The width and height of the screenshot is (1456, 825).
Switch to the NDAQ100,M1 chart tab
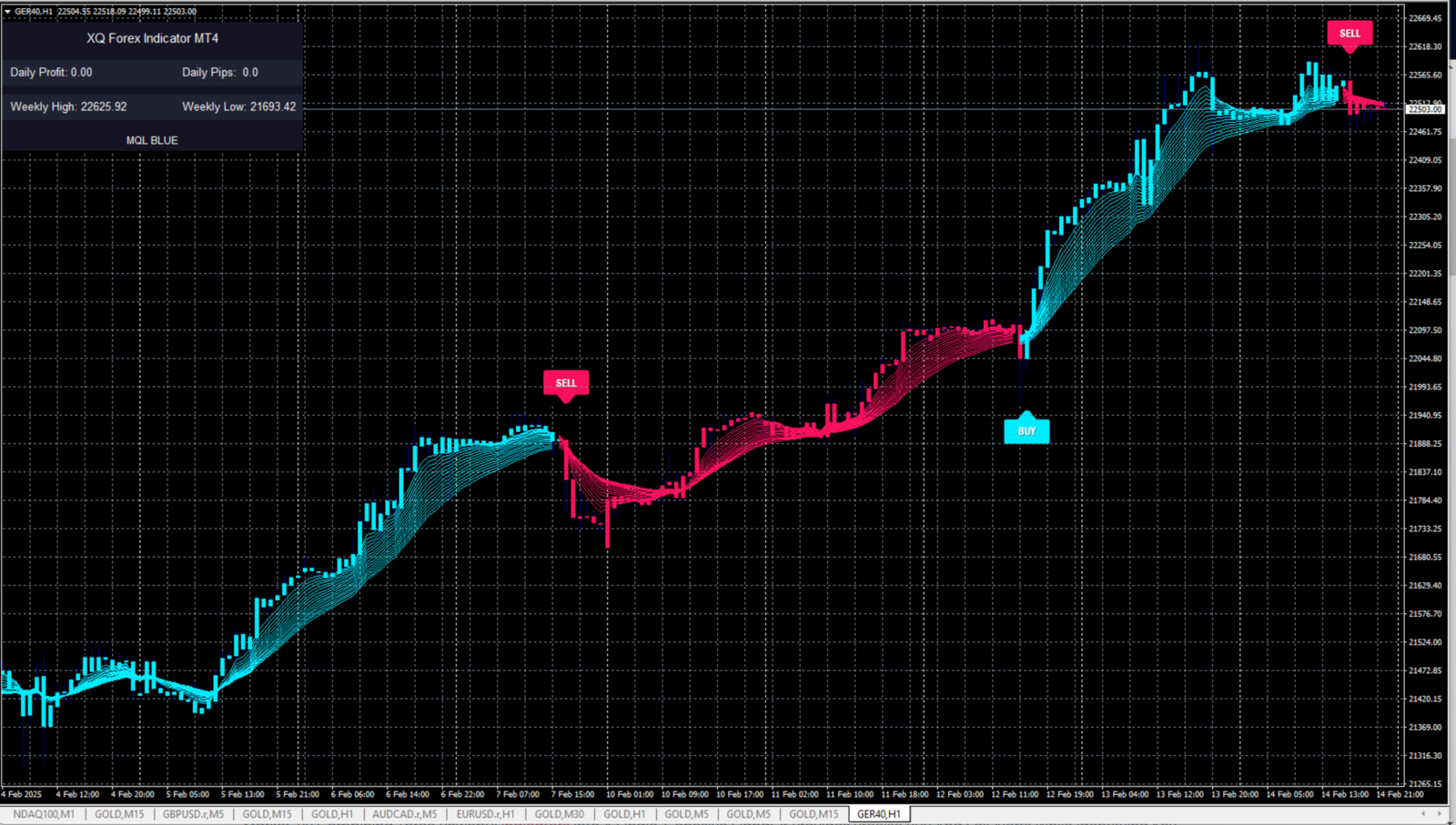(44, 814)
